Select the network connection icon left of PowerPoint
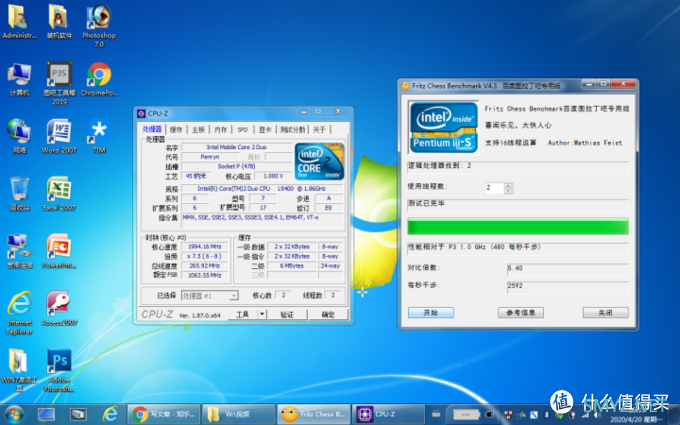Image resolution: width=680 pixels, height=425 pixels. pyautogui.click(x=19, y=251)
